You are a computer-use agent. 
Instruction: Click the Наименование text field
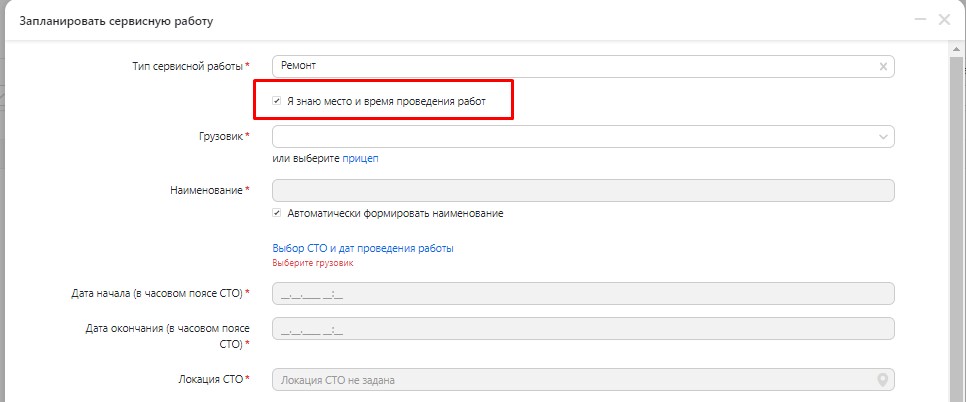(x=582, y=190)
